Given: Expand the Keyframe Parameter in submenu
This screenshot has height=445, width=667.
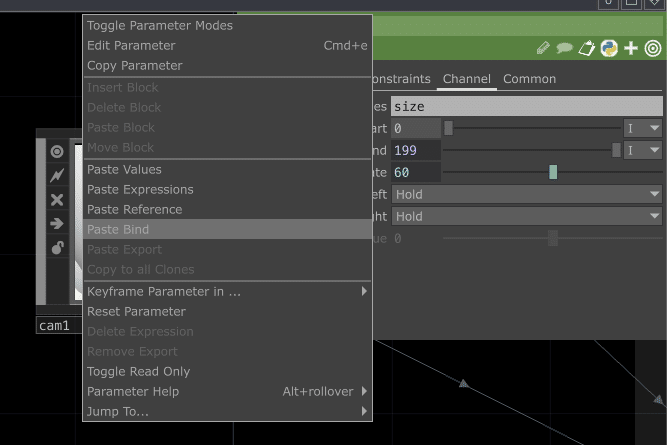Looking at the screenshot, I should click(226, 292).
